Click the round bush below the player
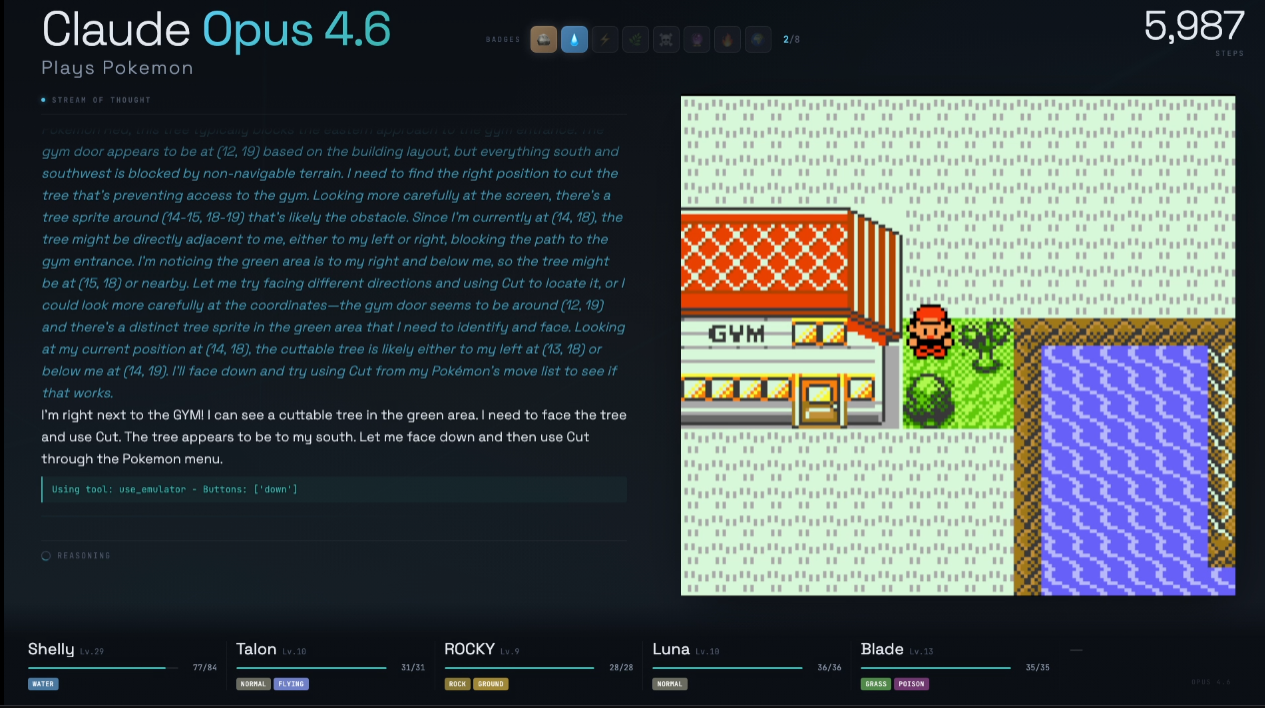This screenshot has height=708, width=1265. (x=930, y=400)
